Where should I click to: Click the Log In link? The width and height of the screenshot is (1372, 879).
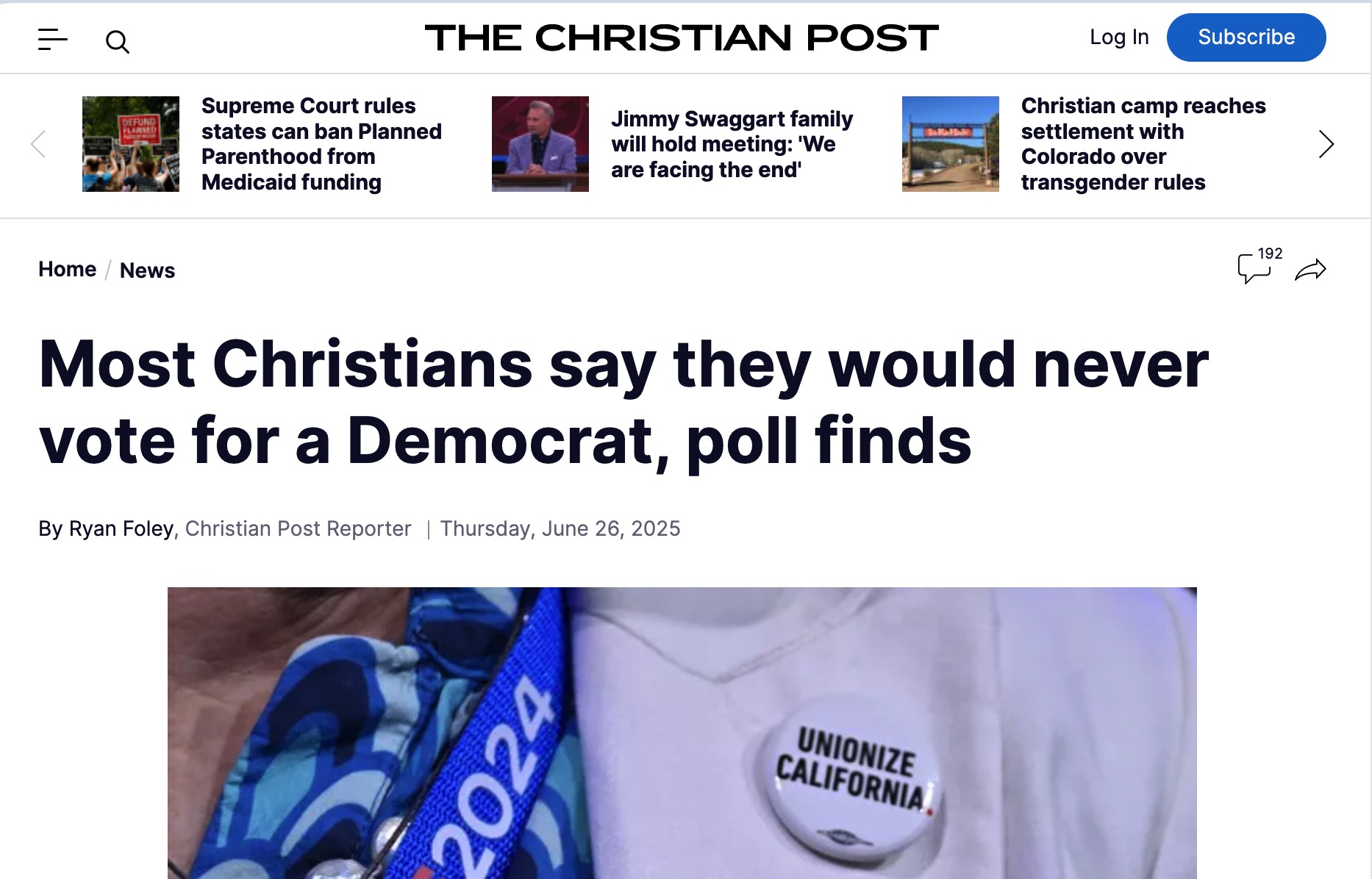point(1119,37)
